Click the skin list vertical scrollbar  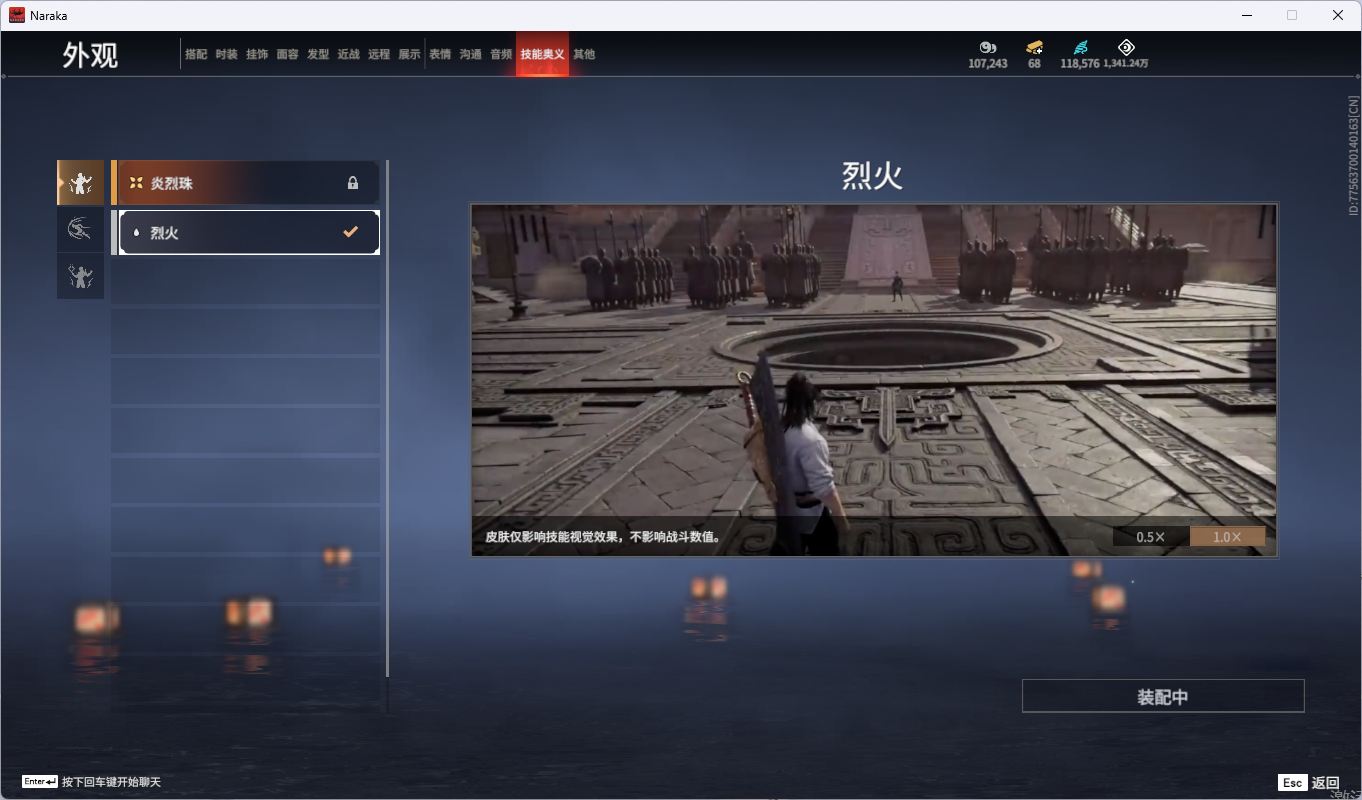[387, 420]
